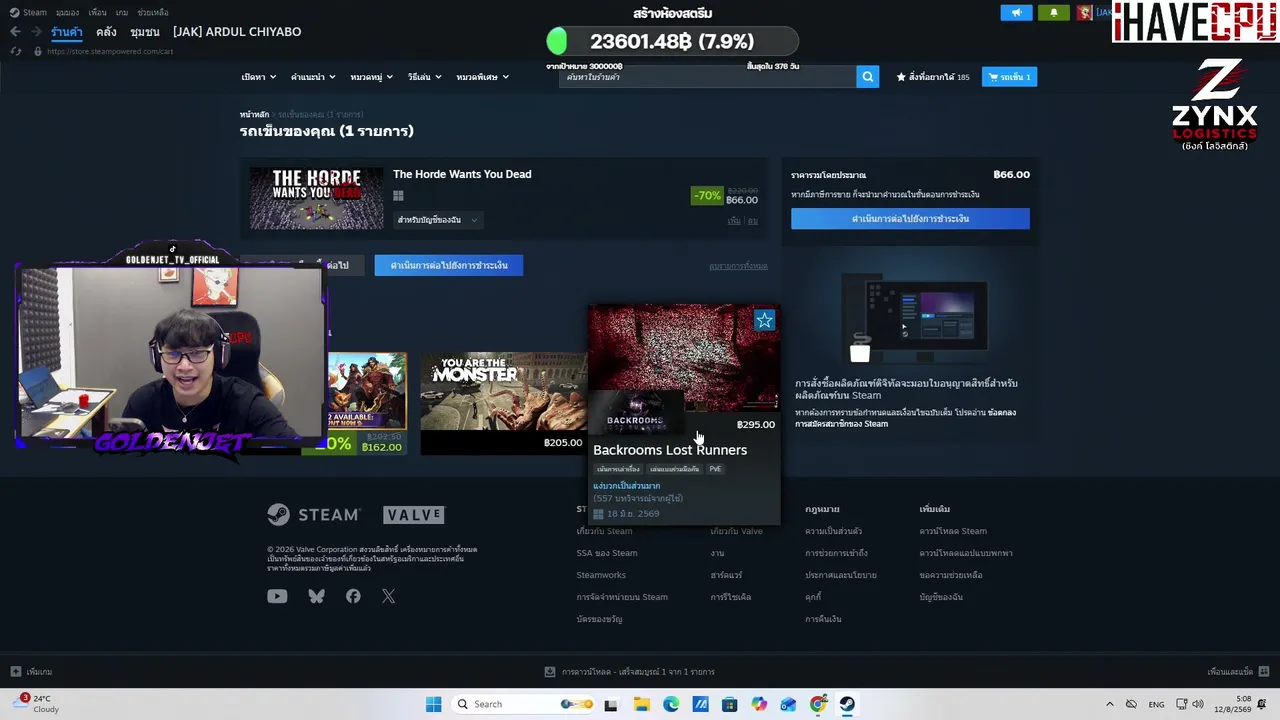Click the checkout button below the cart item
The height and width of the screenshot is (720, 1280).
(449, 265)
